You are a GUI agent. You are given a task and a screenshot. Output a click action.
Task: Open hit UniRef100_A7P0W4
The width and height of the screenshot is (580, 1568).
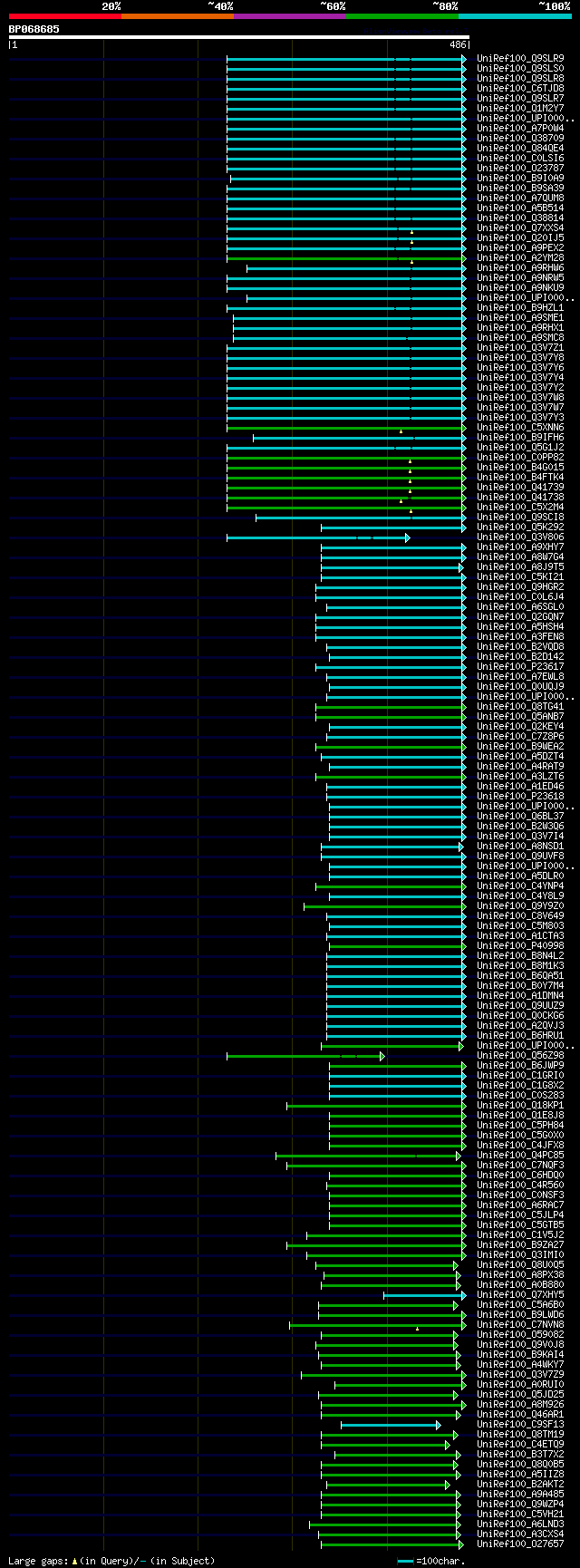coord(520,129)
